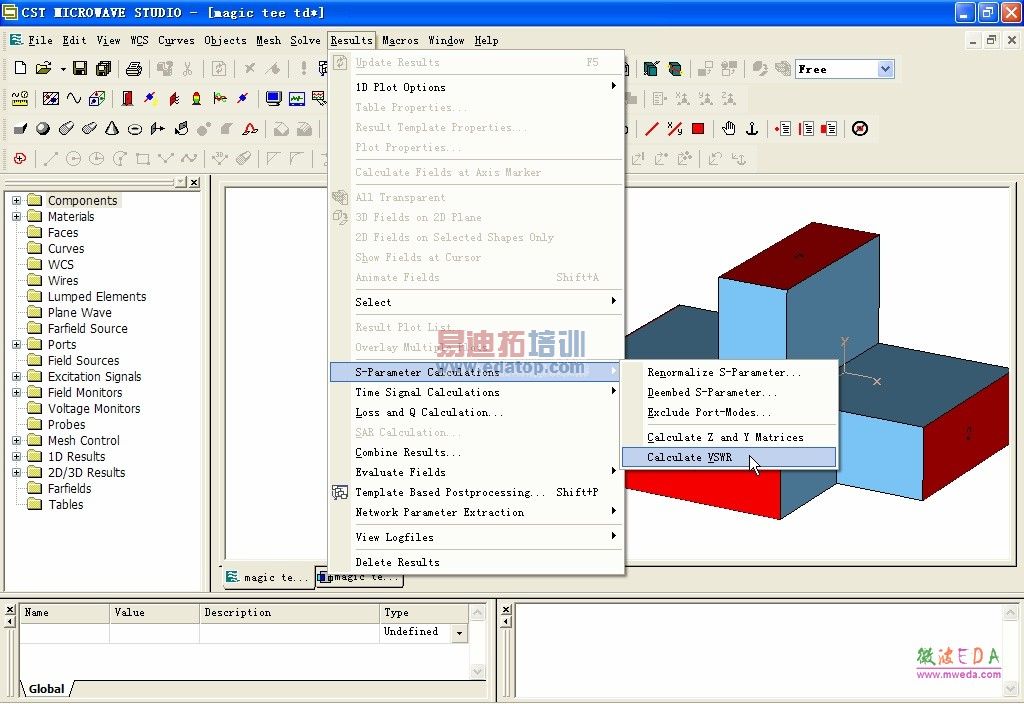
Task: Switch to the first magic te... view tab
Action: 268,577
